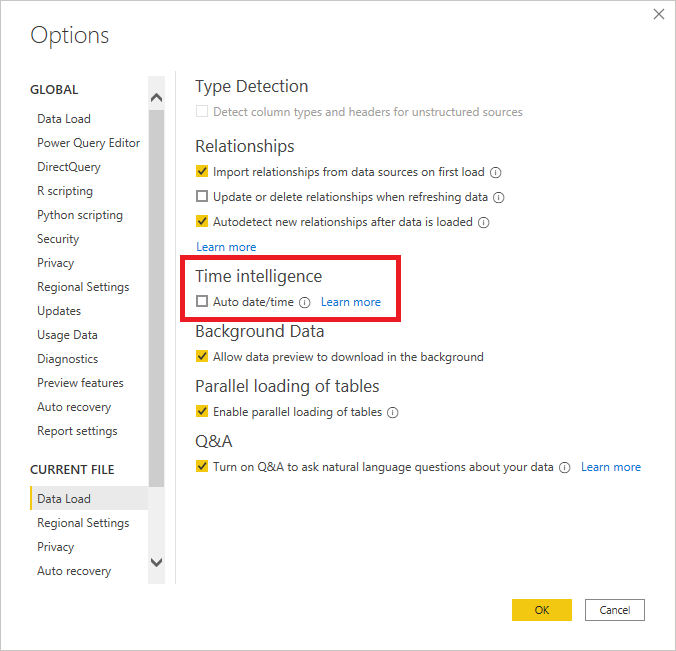The image size is (676, 651).
Task: Open Learn more link for Q&A
Action: (x=611, y=467)
